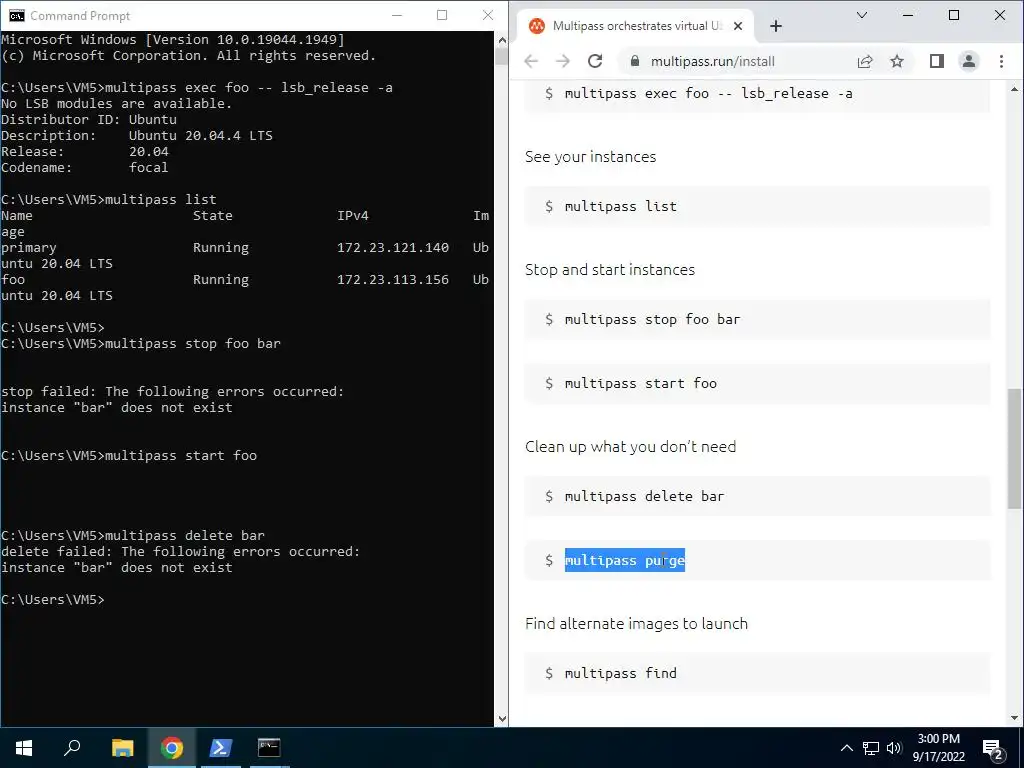Select the Multipass orchestrates virtual tab

tap(637, 26)
